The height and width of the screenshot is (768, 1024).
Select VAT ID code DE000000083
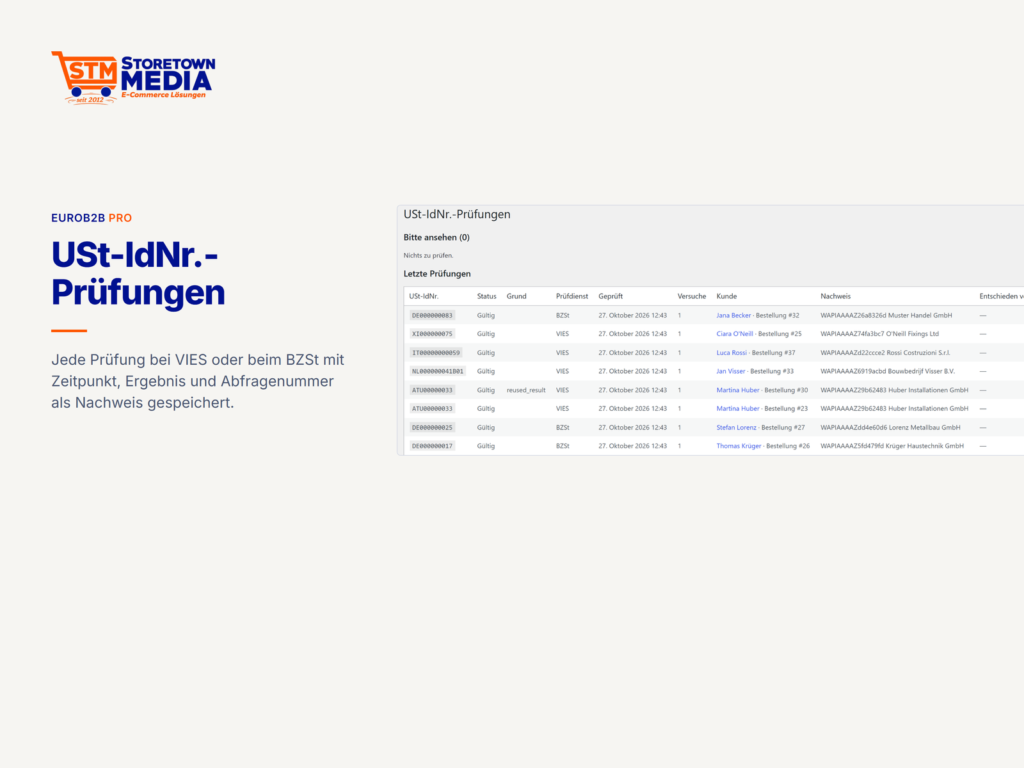coord(432,315)
